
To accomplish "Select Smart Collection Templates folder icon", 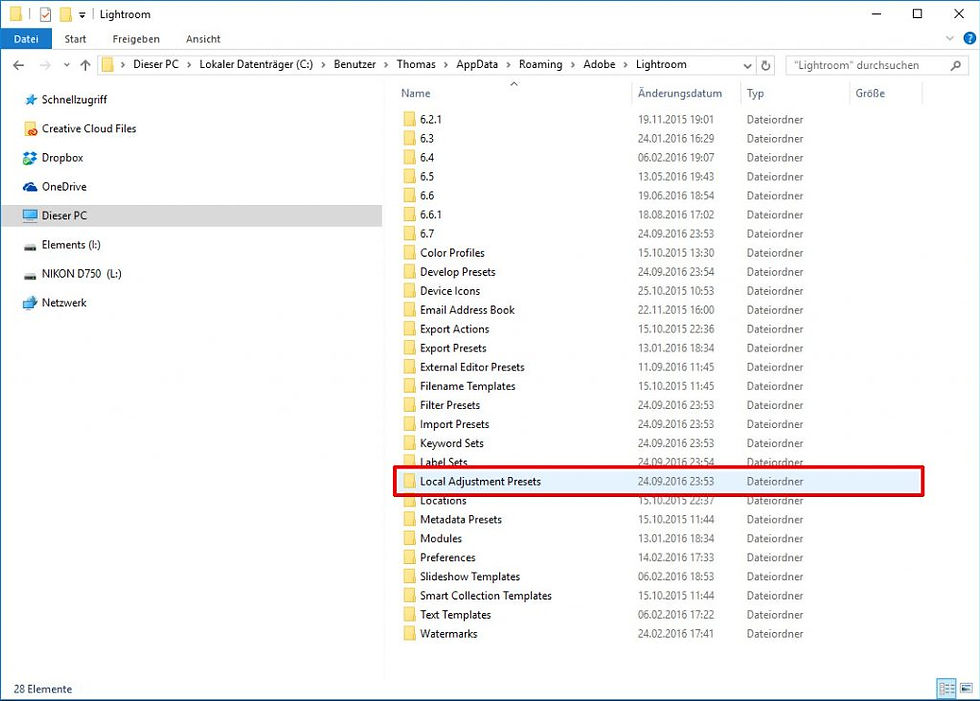I will tap(409, 596).
